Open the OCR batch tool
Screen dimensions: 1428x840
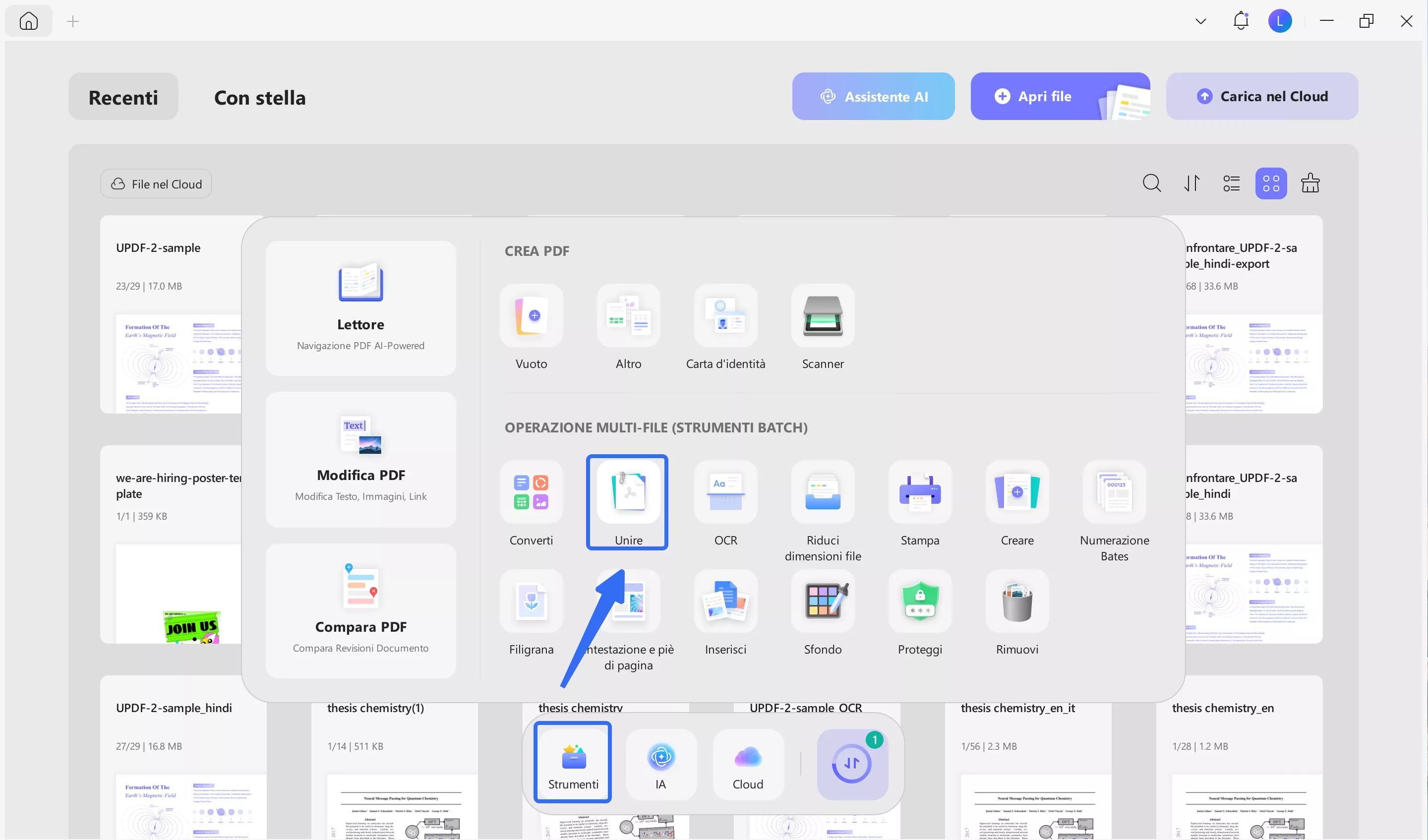(725, 493)
